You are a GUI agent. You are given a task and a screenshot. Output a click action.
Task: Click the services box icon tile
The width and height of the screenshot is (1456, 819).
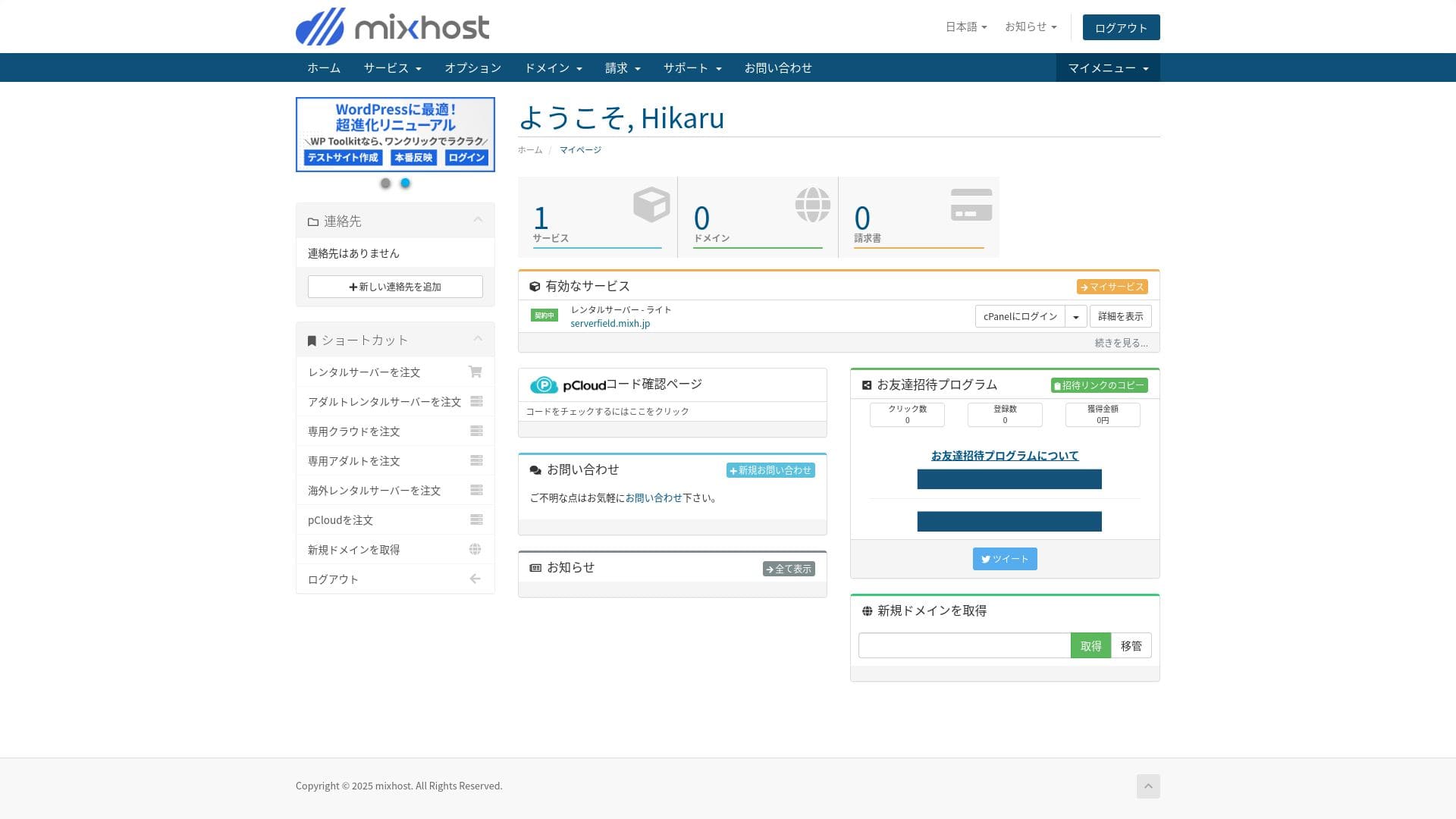pos(651,205)
